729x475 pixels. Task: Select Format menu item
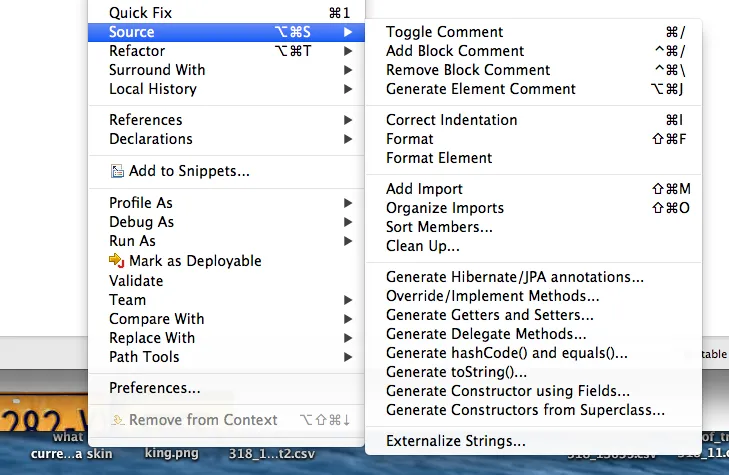click(410, 139)
